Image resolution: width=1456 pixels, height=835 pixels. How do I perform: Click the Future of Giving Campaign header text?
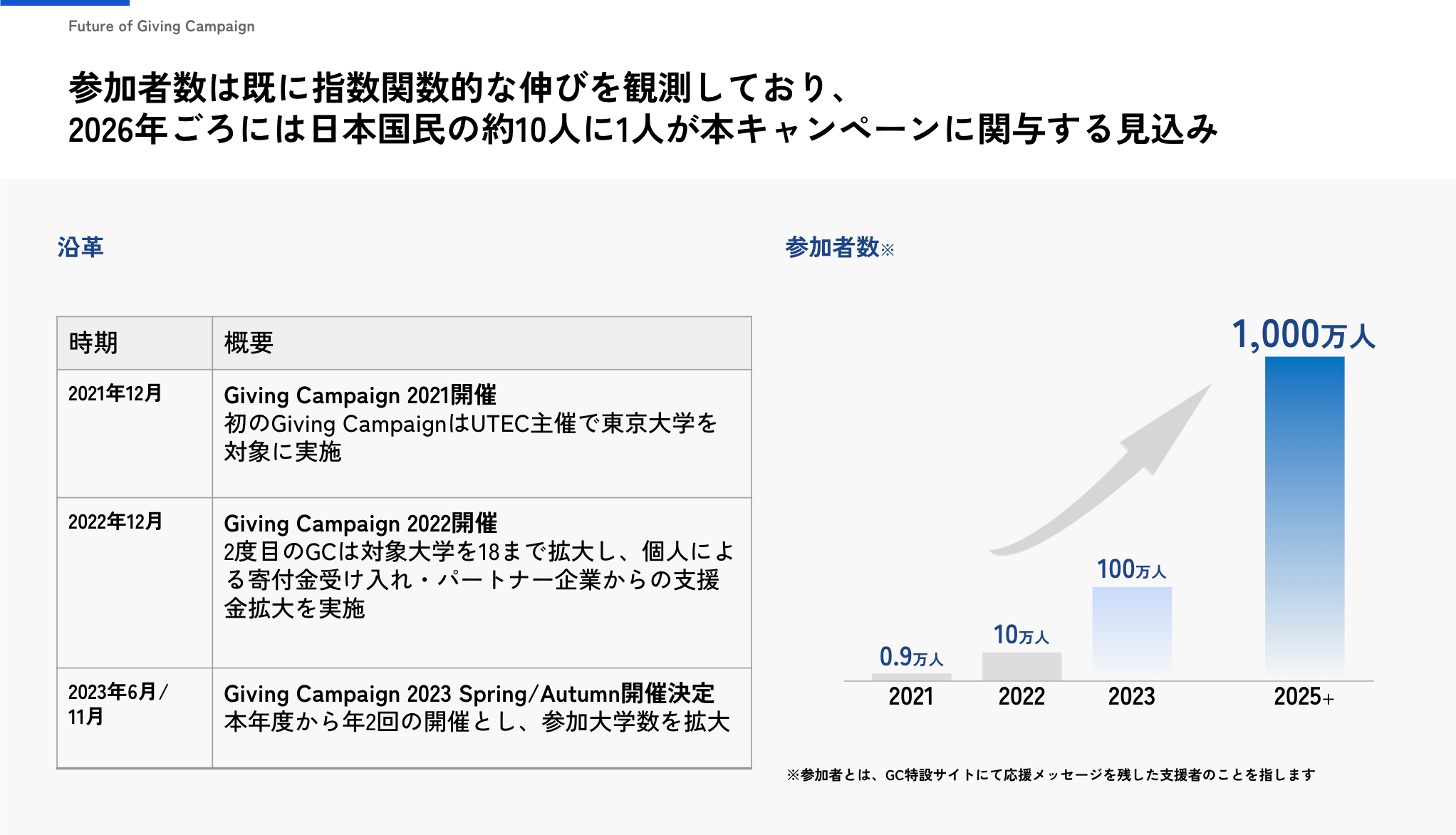161,26
